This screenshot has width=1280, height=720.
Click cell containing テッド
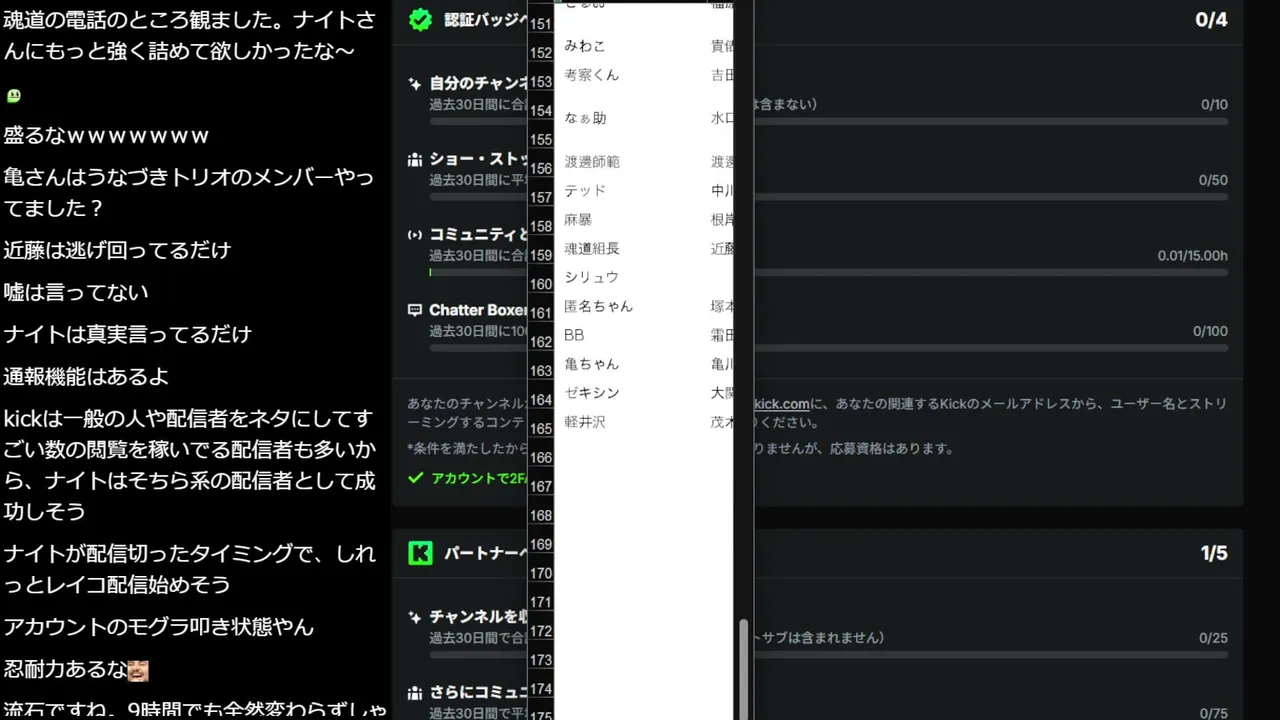coord(585,191)
